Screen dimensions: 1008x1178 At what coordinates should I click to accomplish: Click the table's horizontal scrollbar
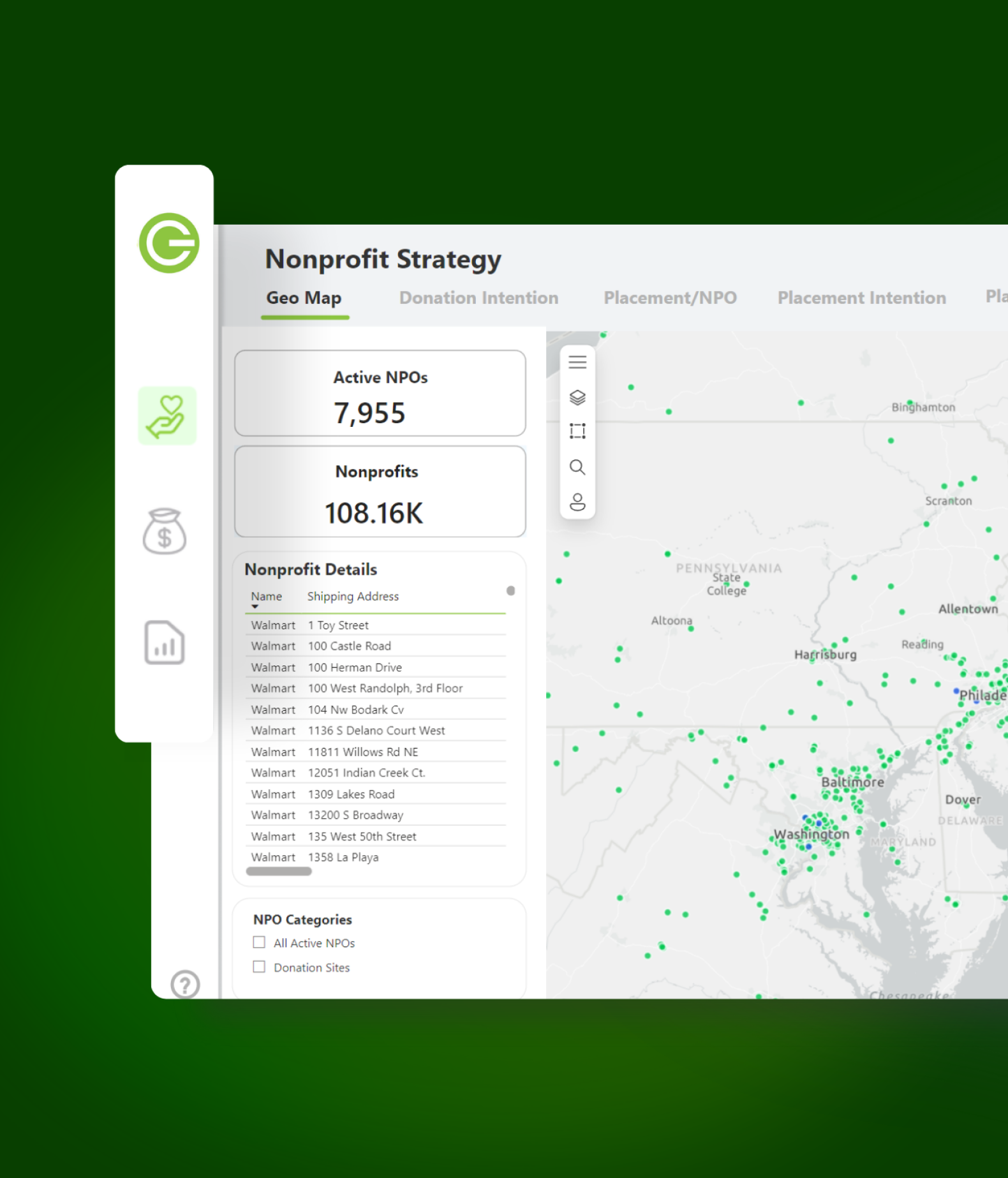click(x=279, y=872)
